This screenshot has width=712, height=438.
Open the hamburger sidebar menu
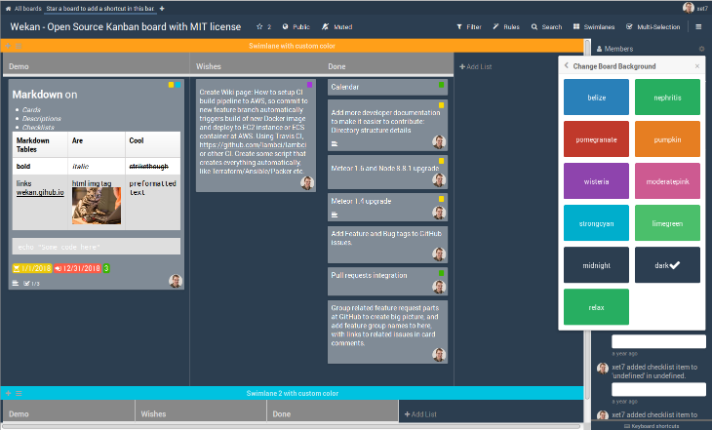pos(698,27)
